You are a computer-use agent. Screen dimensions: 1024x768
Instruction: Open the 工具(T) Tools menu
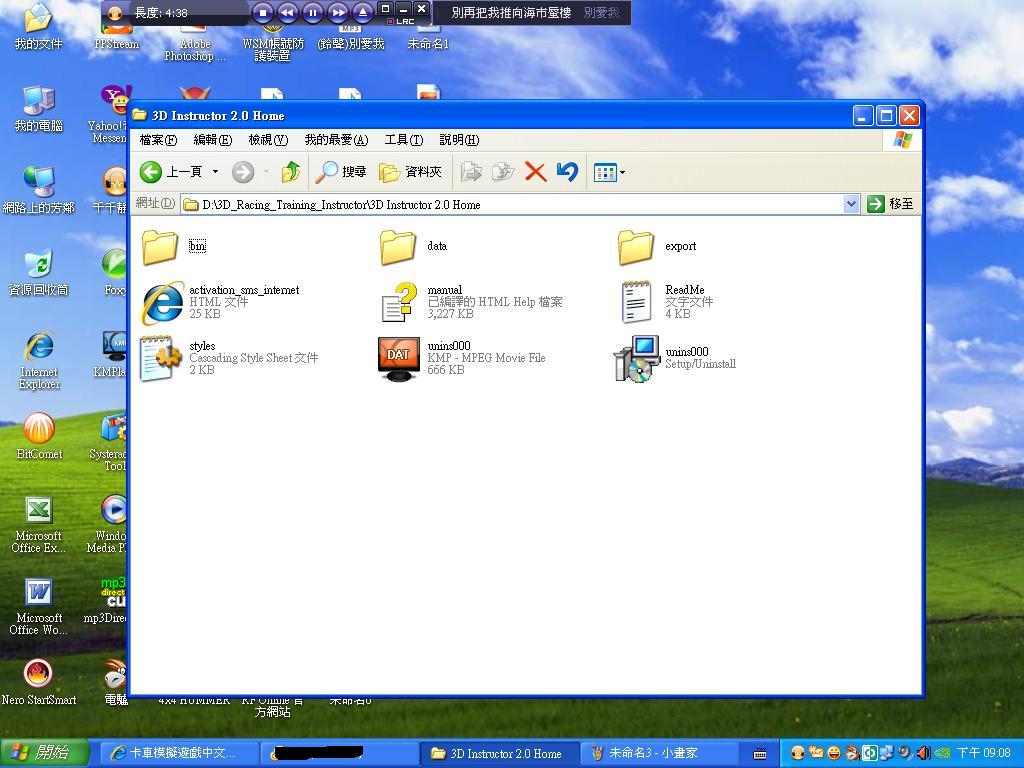403,140
